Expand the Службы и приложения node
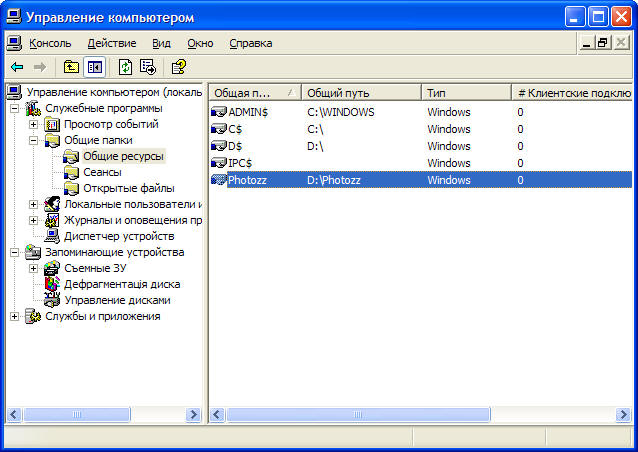The height and width of the screenshot is (452, 638). click(14, 317)
